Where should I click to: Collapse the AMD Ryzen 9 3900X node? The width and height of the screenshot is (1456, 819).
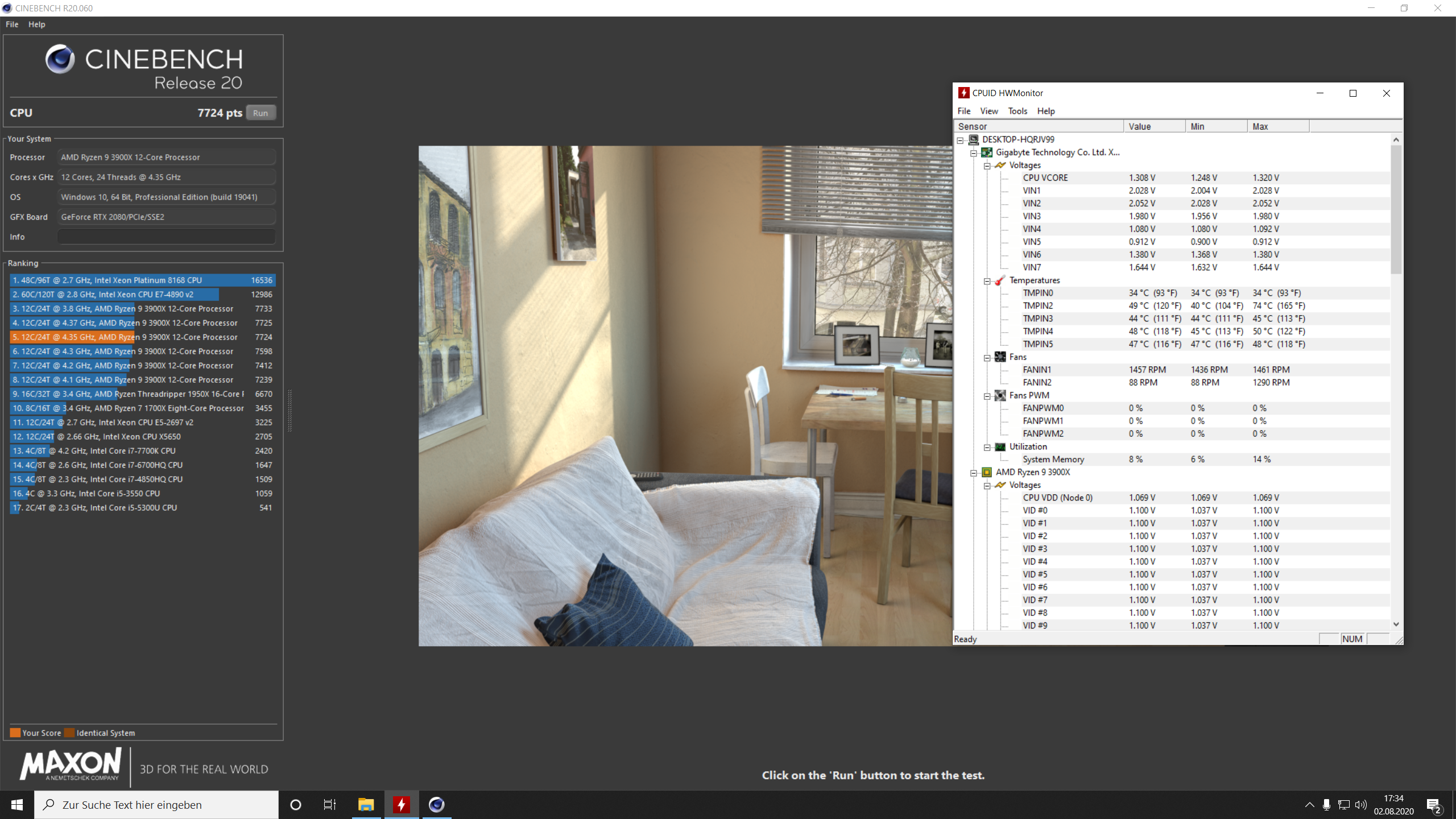974,473
